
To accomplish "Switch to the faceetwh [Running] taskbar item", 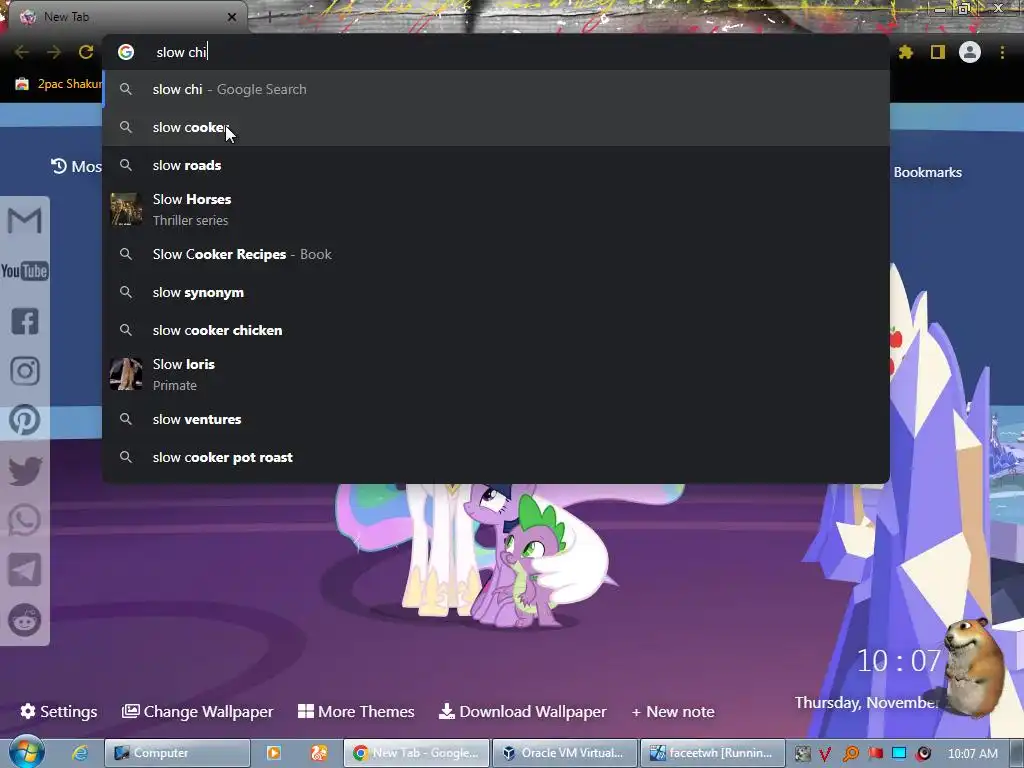I will pyautogui.click(x=712, y=753).
